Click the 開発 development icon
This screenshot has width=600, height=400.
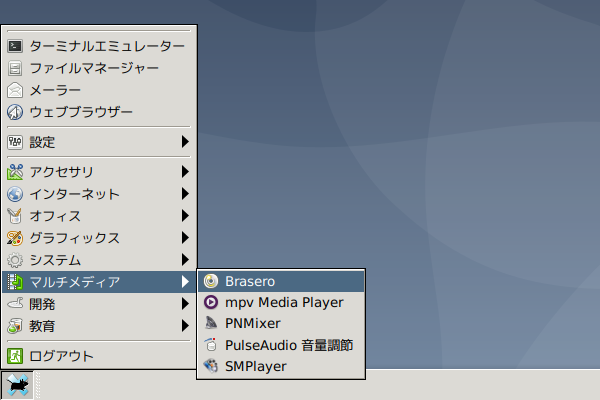point(15,304)
